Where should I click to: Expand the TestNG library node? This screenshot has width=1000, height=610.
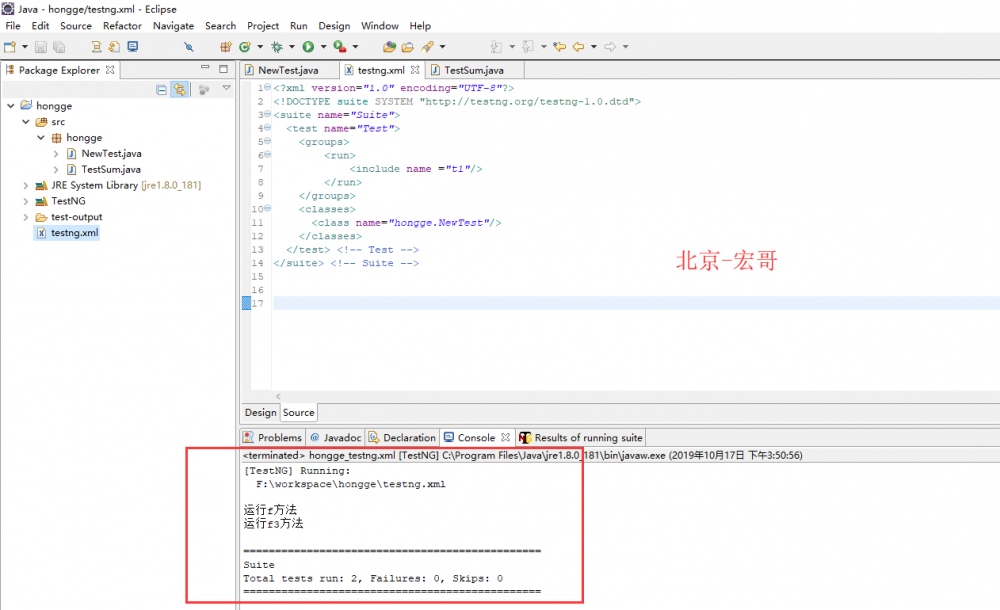[x=26, y=202]
